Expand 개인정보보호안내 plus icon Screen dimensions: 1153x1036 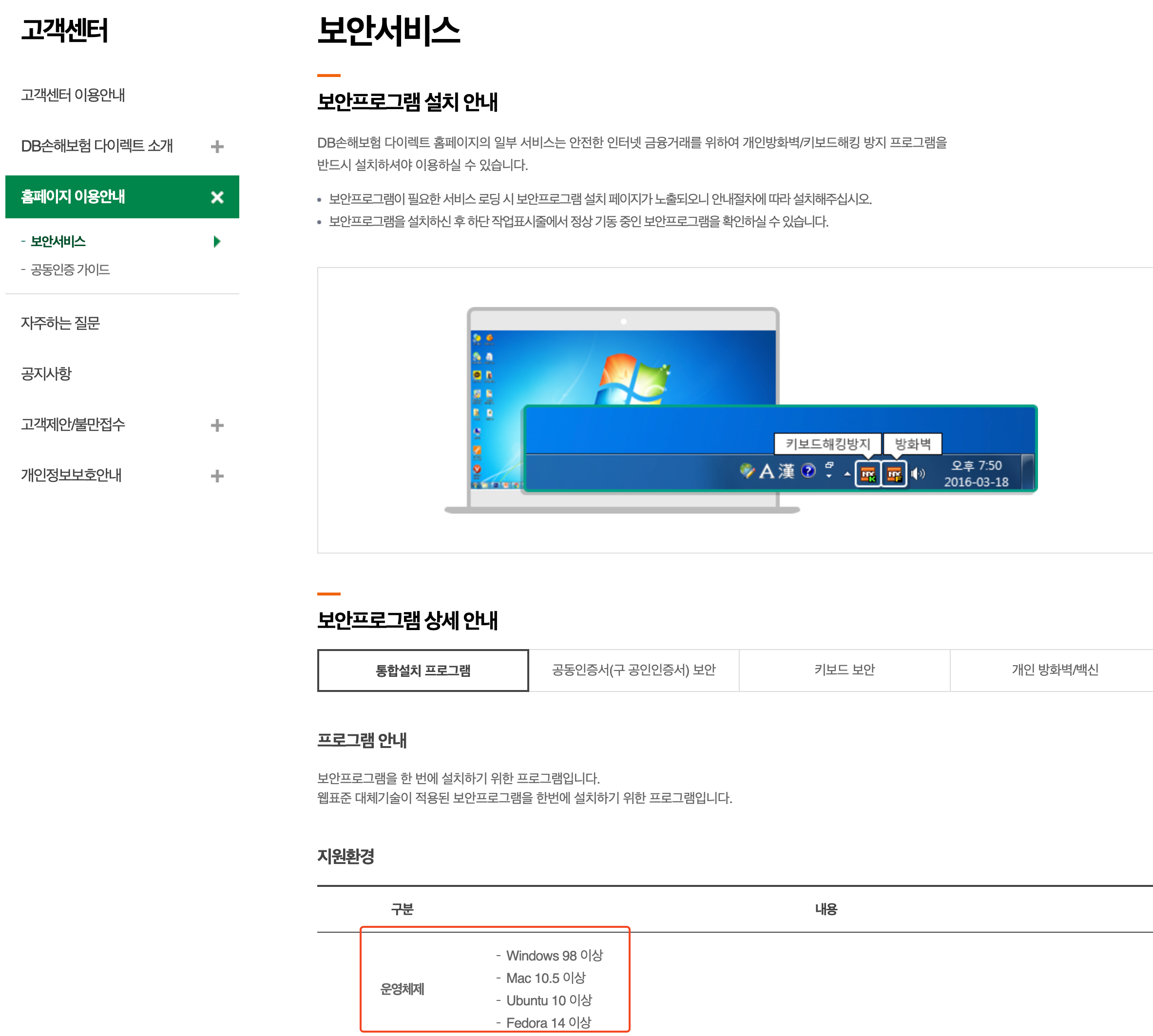[x=217, y=475]
